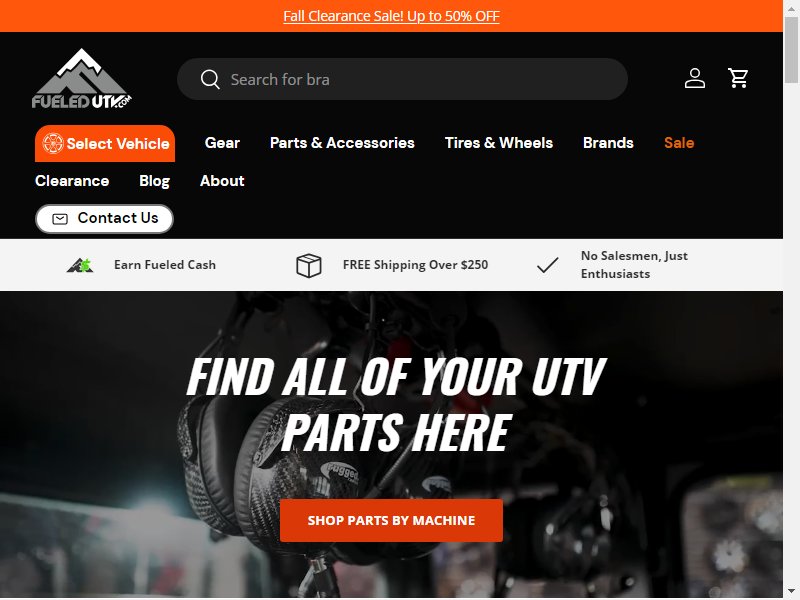Click the search magnifier icon
The width and height of the screenshot is (800, 600).
[210, 80]
